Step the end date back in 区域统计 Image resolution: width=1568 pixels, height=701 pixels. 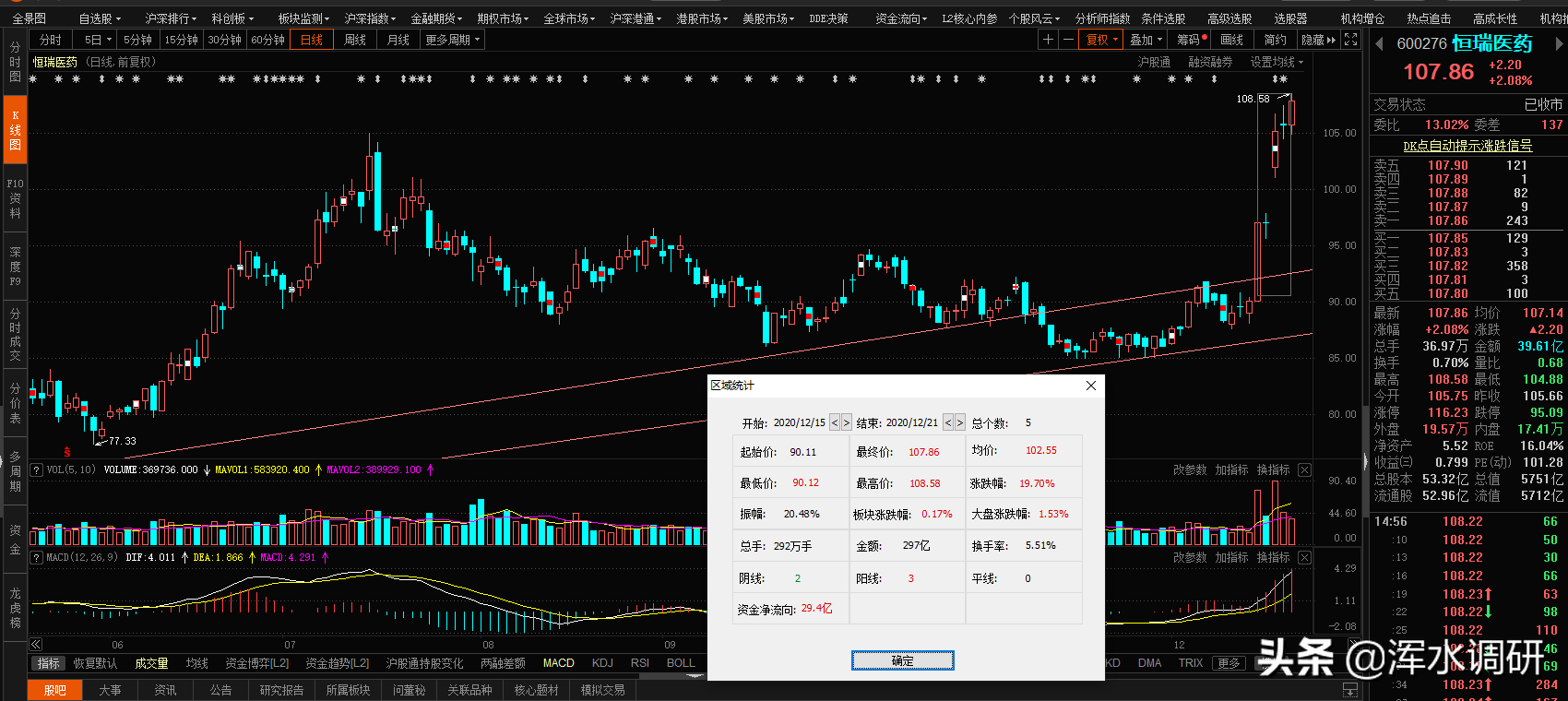pos(947,422)
